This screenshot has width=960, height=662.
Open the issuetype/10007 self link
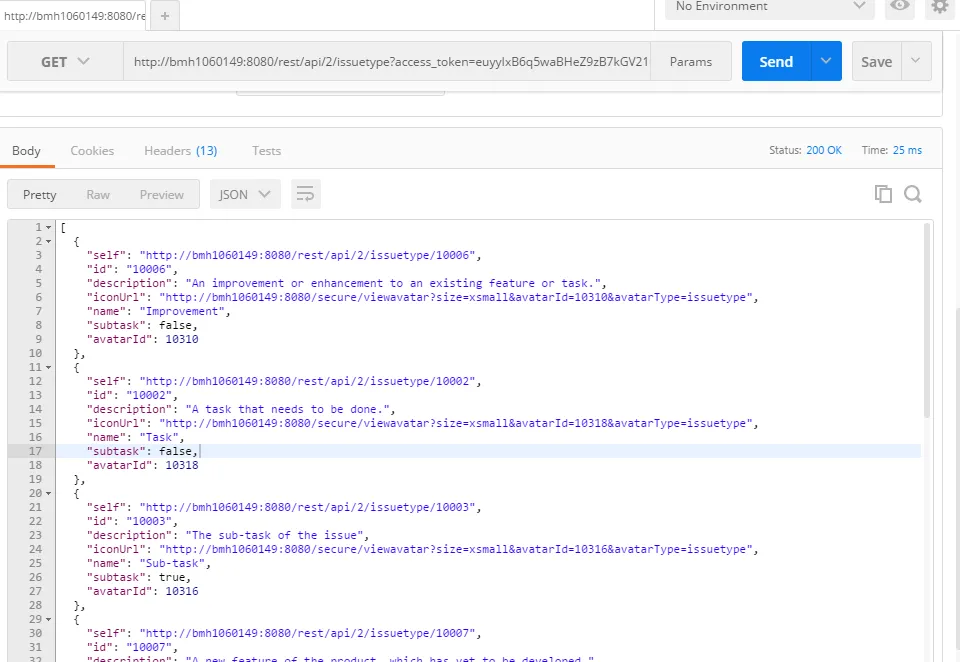(x=308, y=633)
